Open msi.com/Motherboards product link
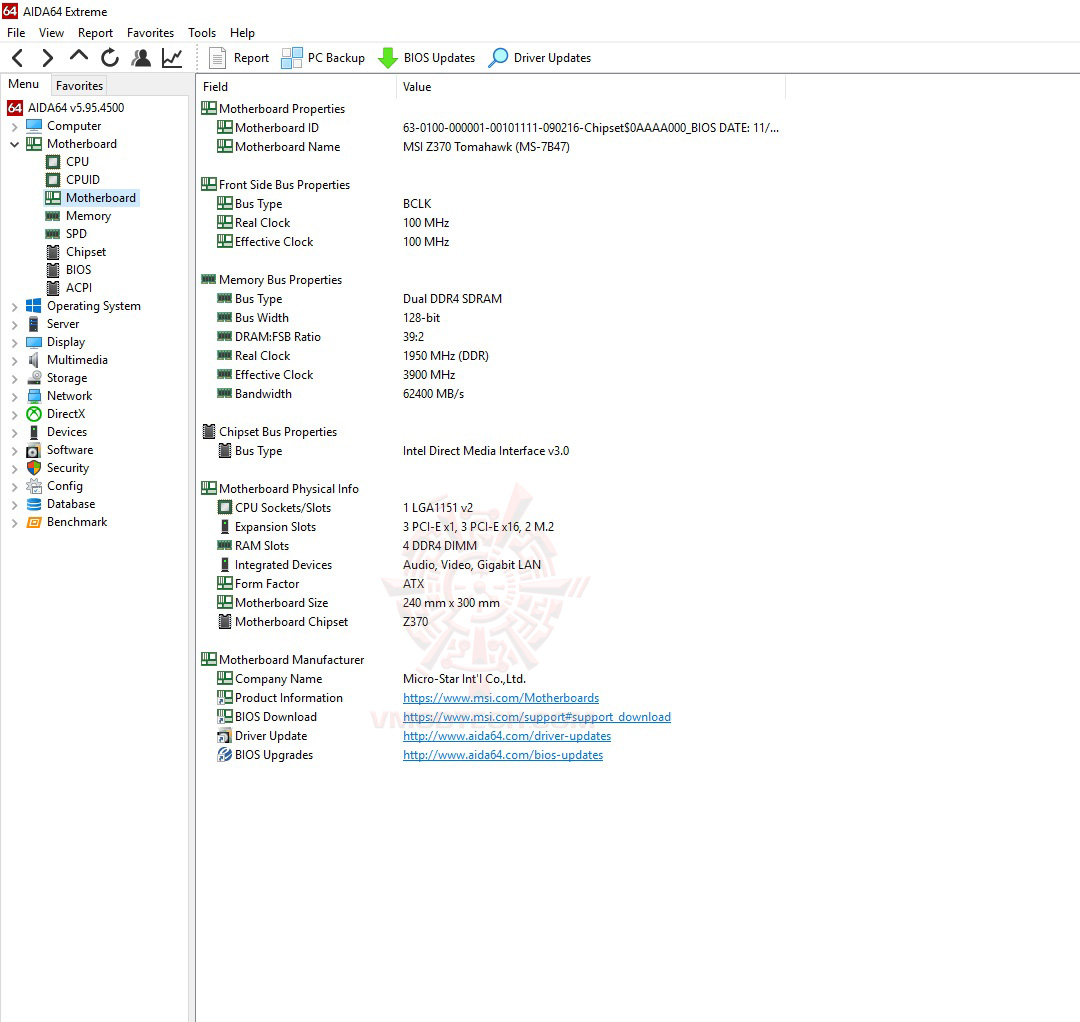Viewport: 1080px width, 1022px height. click(x=501, y=698)
